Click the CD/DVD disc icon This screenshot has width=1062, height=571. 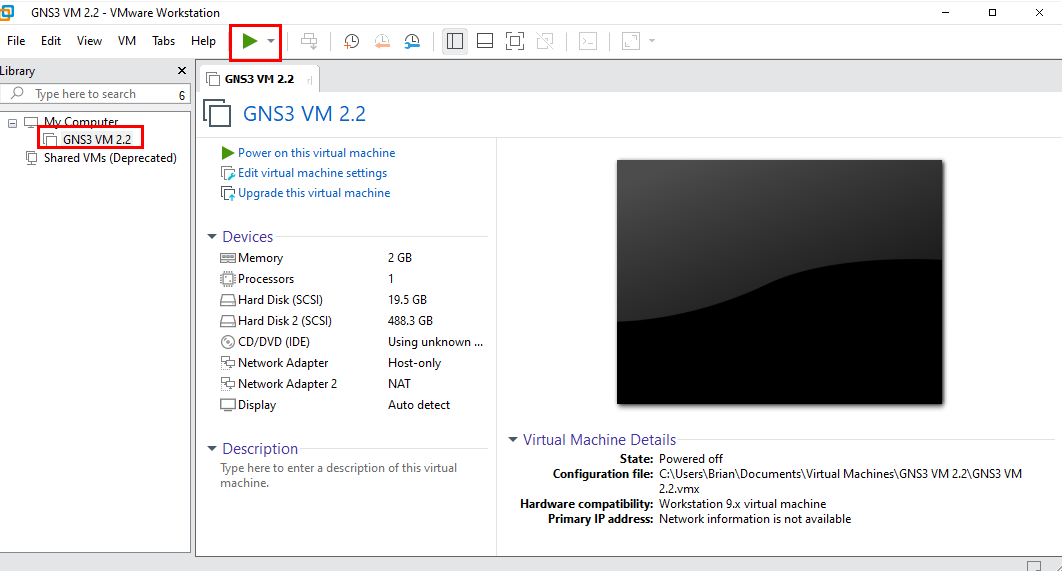click(x=228, y=342)
